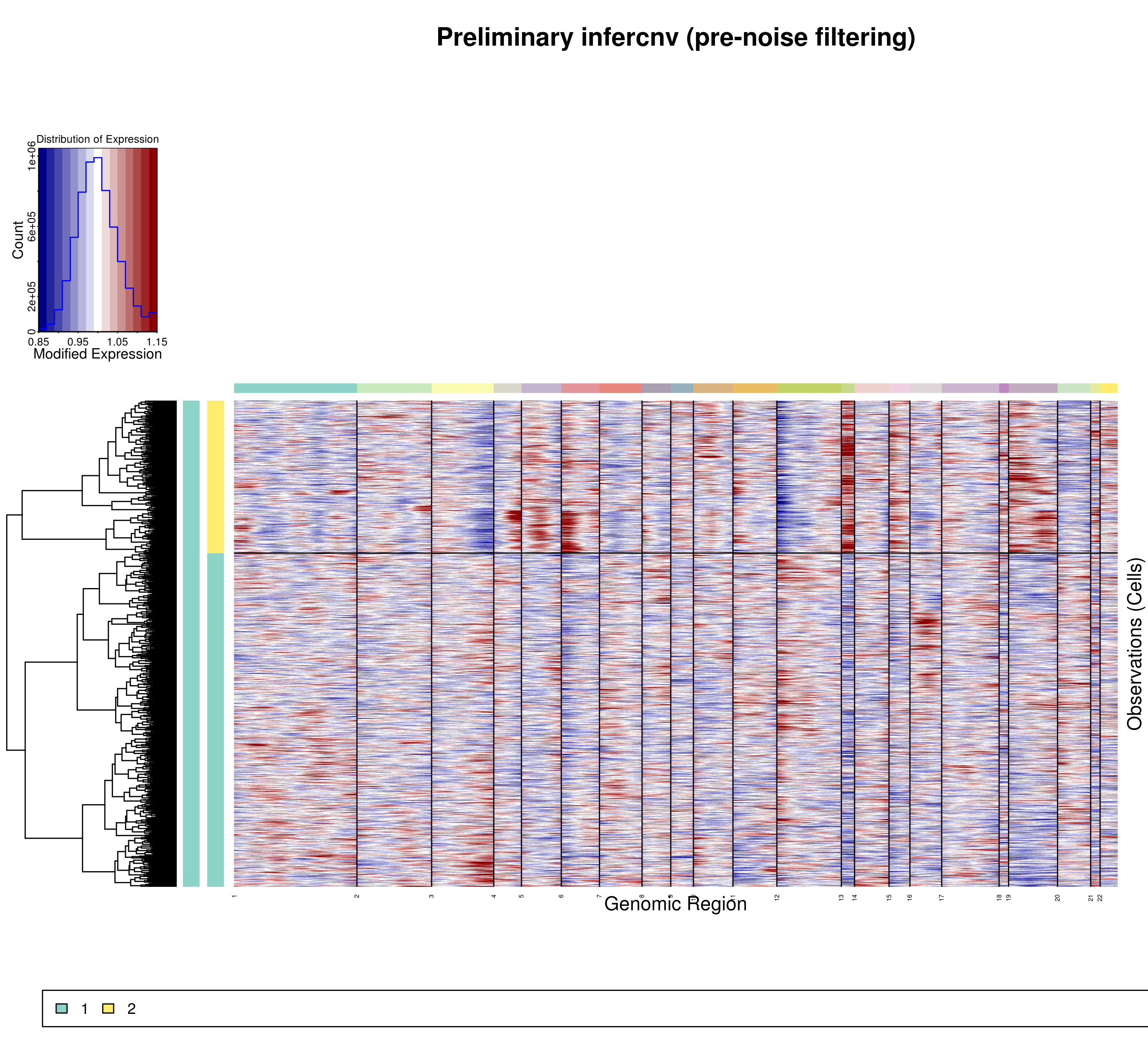The image size is (1148, 1064).
Task: Click the 0.85 tick on the histogram axis
Action: click(x=39, y=342)
